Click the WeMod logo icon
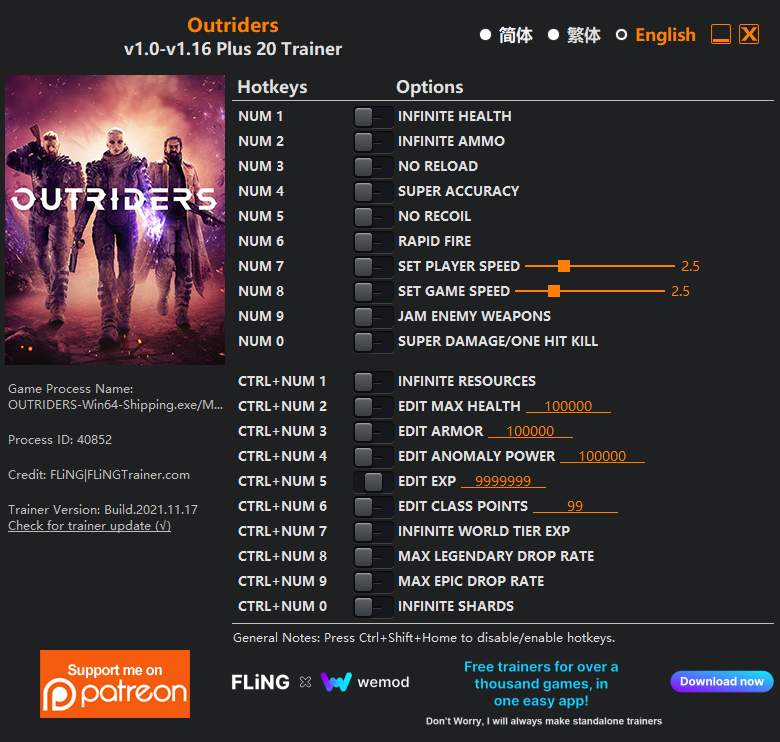This screenshot has width=780, height=742. pyautogui.click(x=336, y=682)
